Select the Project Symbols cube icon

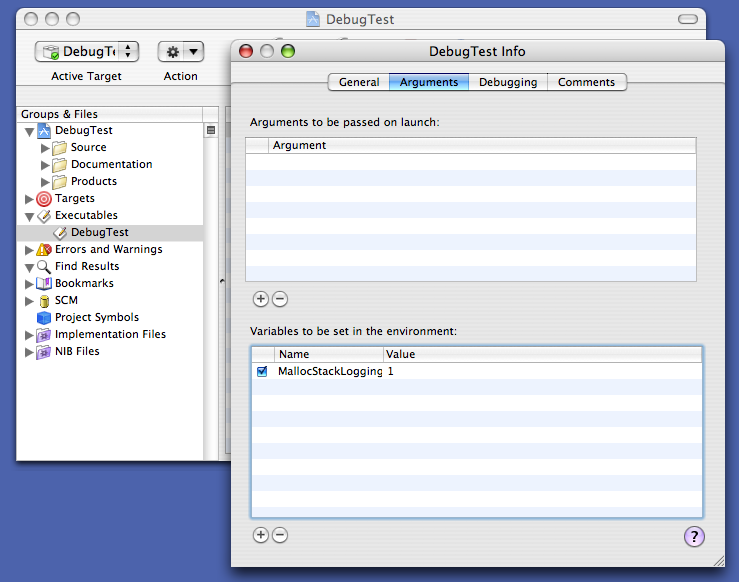44,318
